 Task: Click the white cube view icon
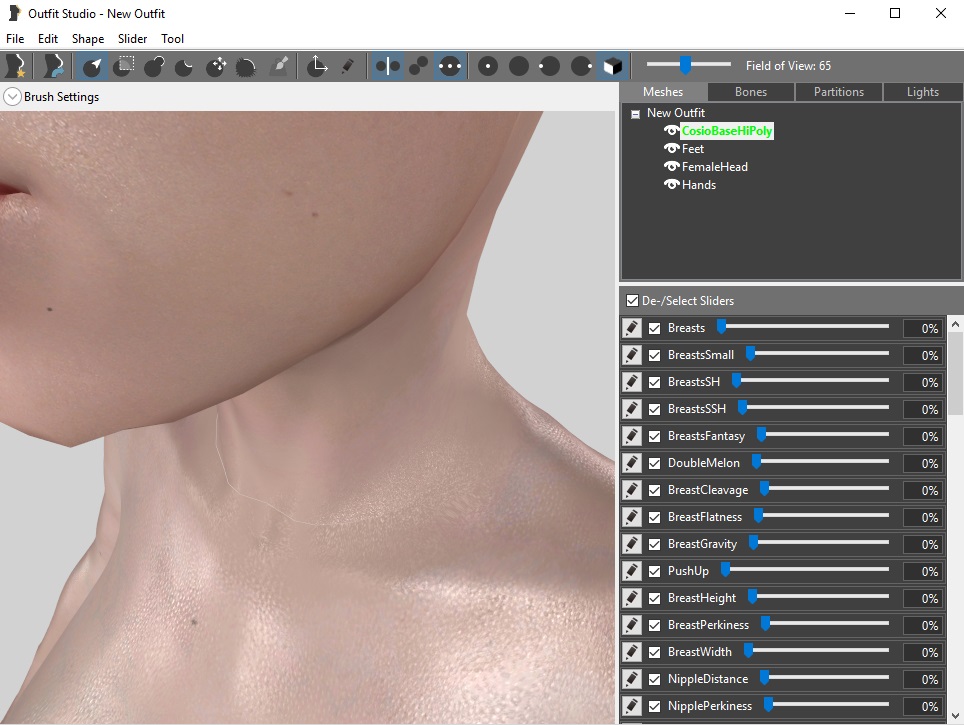612,66
